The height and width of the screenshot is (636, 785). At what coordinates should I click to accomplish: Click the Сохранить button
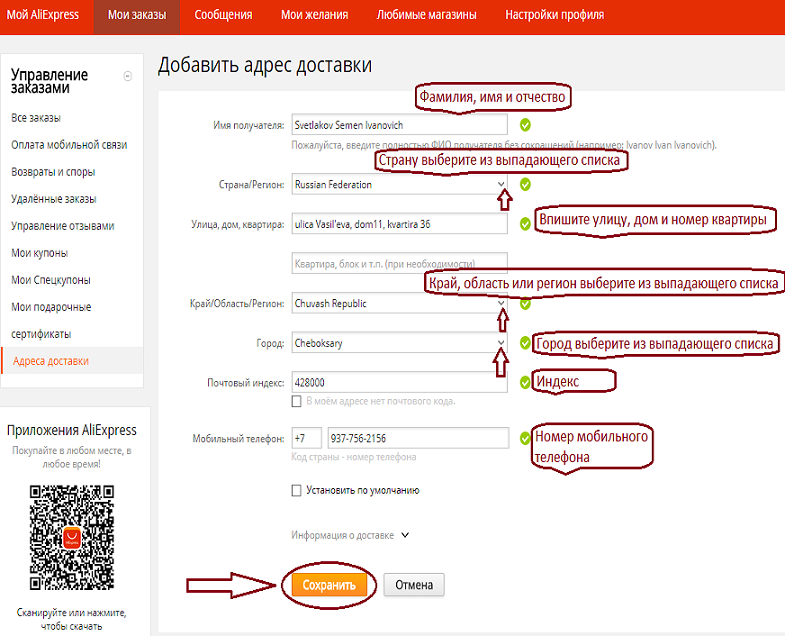point(329,585)
